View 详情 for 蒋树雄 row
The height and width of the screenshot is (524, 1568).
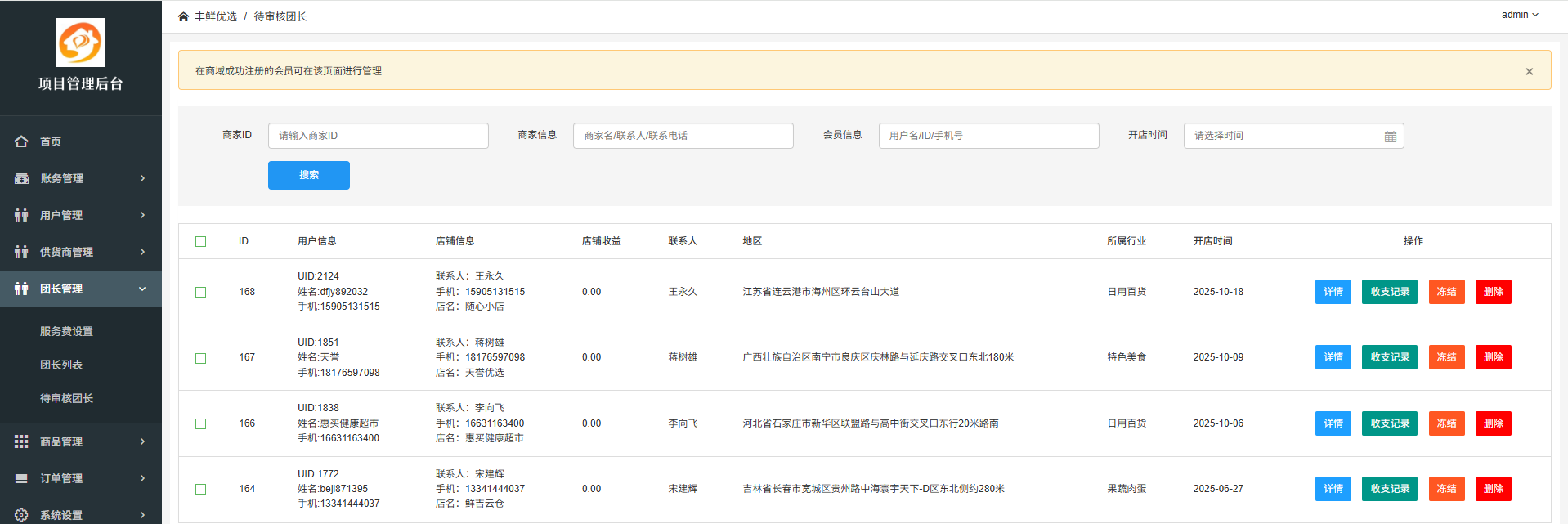click(1333, 357)
